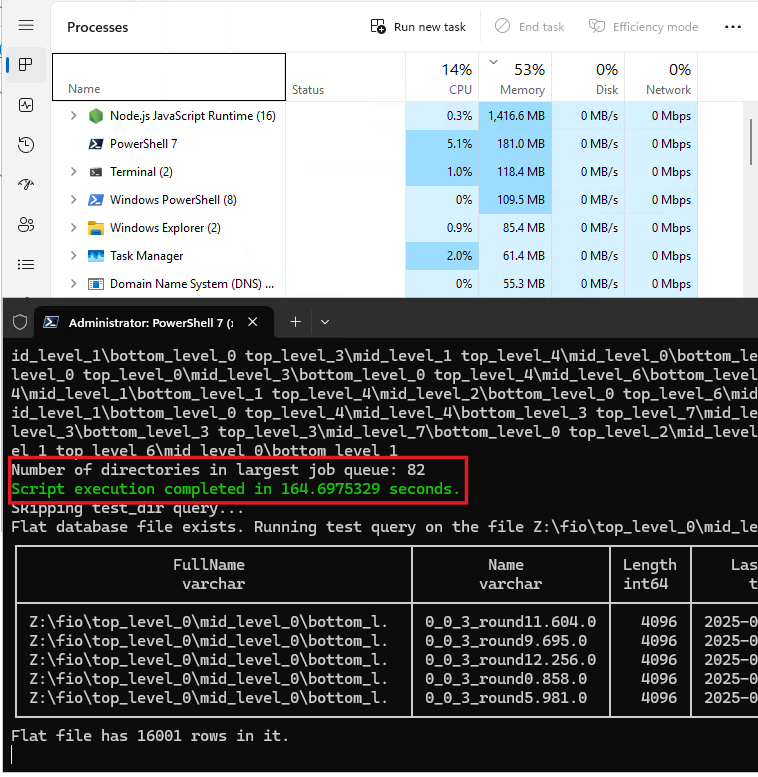The height and width of the screenshot is (777, 758).
Task: Click the 'Number of directories in largest job queue' line
Action: pos(218,470)
